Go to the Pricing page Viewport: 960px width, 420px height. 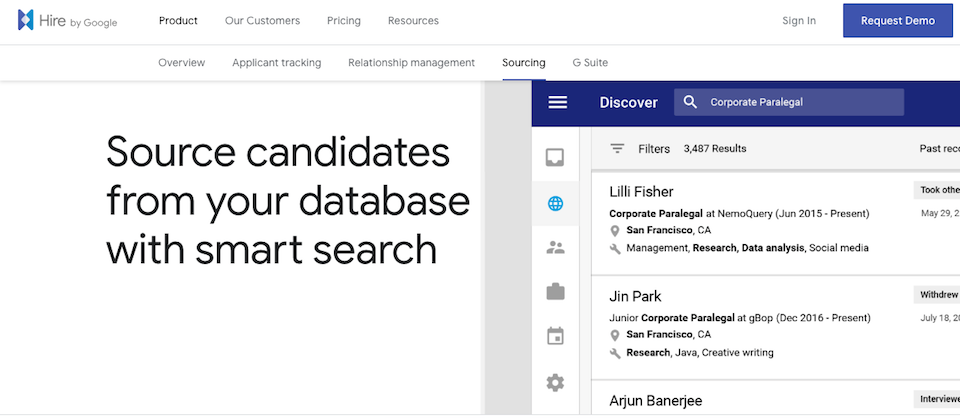tap(343, 21)
